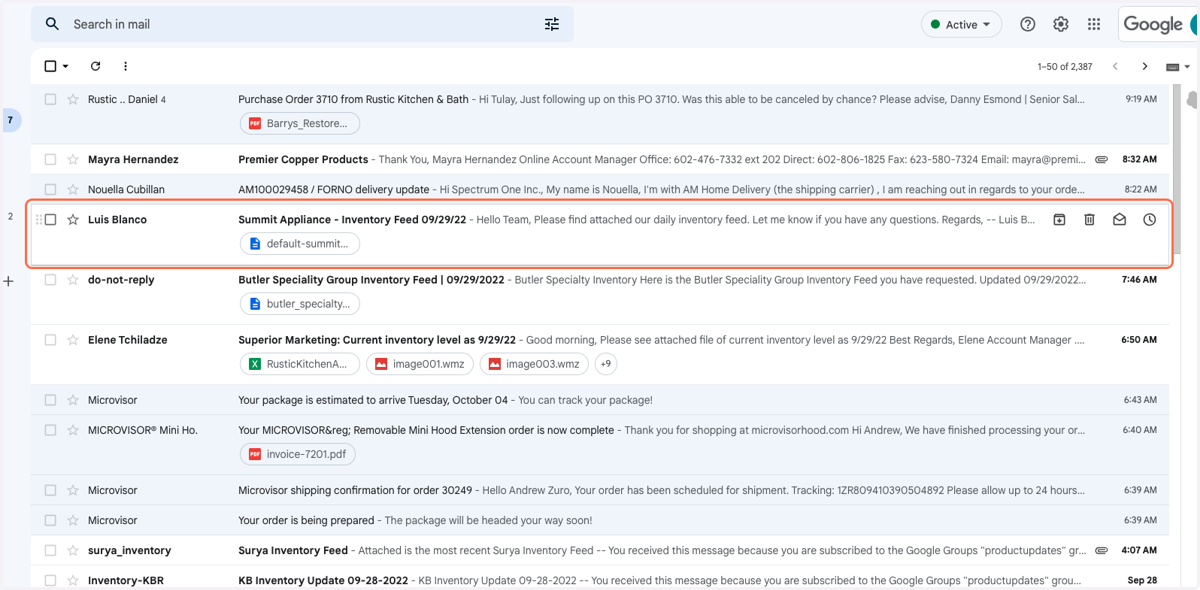Open the Help question mark icon
Viewport: 1200px width, 590px height.
(1028, 24)
